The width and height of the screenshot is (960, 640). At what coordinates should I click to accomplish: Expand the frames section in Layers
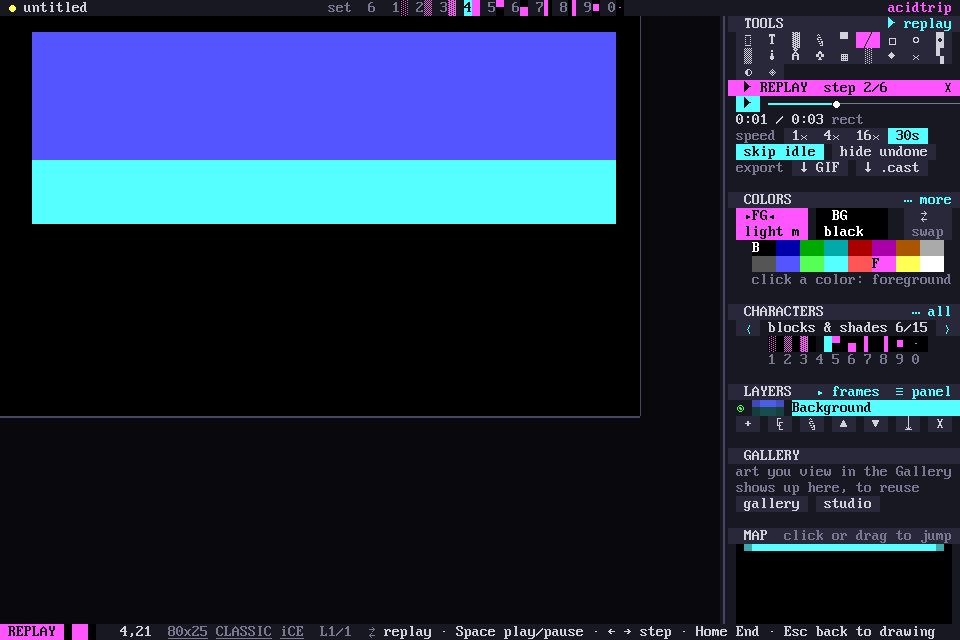click(848, 392)
